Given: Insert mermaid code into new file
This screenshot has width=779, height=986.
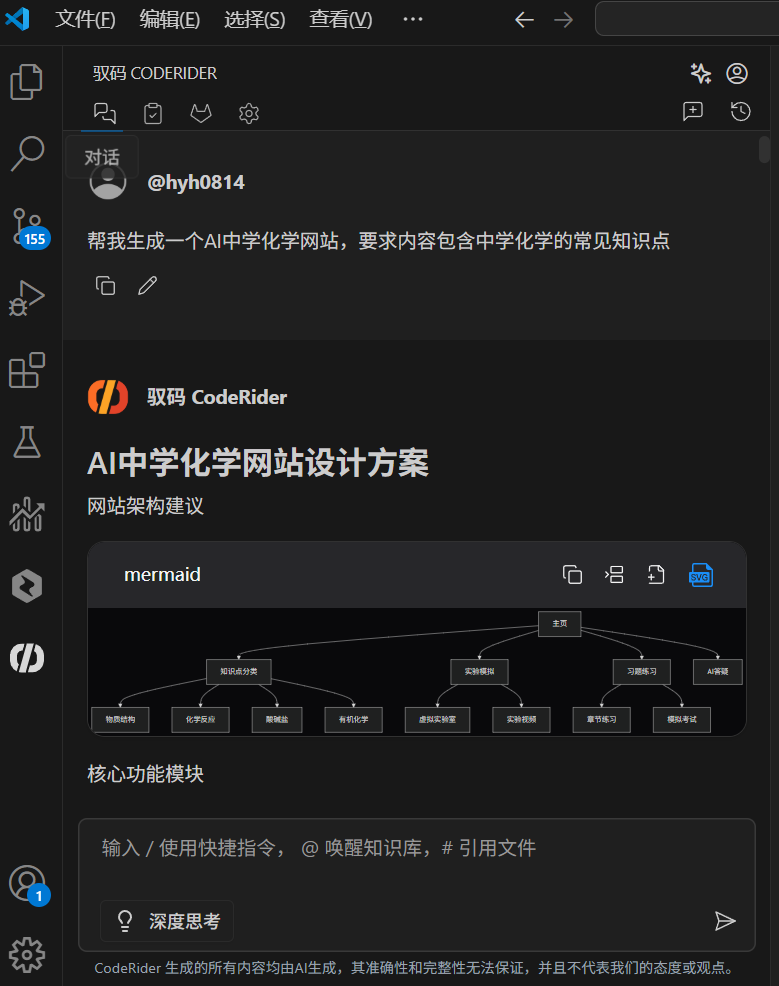Looking at the screenshot, I should [656, 575].
